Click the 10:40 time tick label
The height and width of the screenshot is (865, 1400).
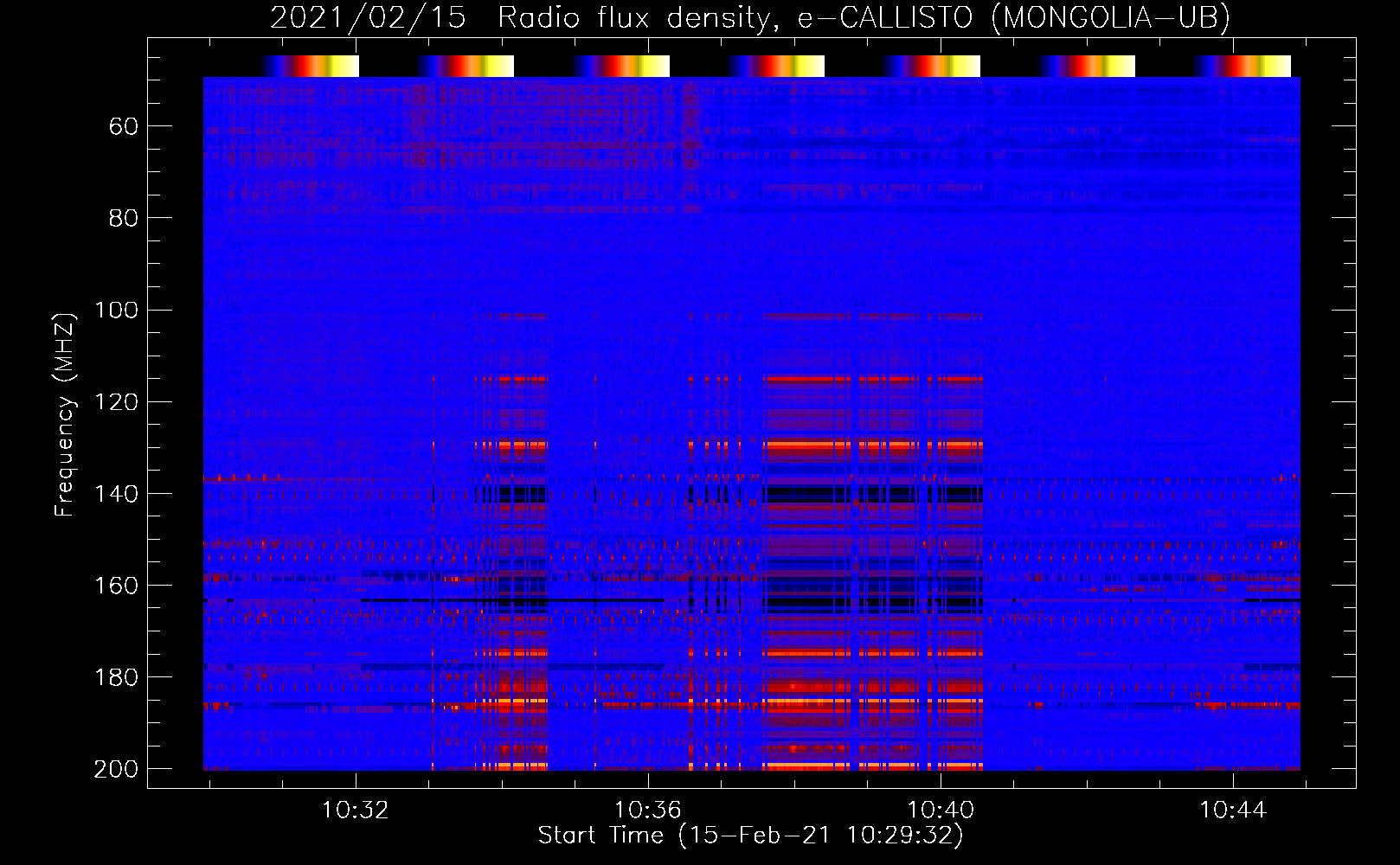point(941,811)
